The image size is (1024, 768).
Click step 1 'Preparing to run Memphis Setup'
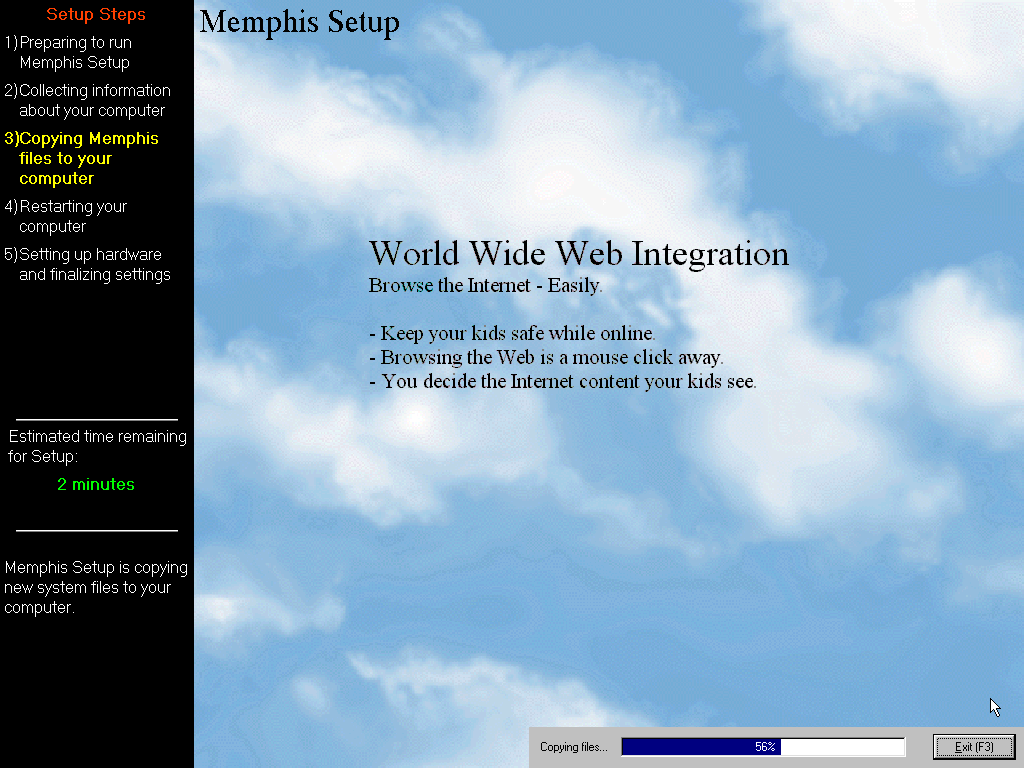tap(68, 52)
